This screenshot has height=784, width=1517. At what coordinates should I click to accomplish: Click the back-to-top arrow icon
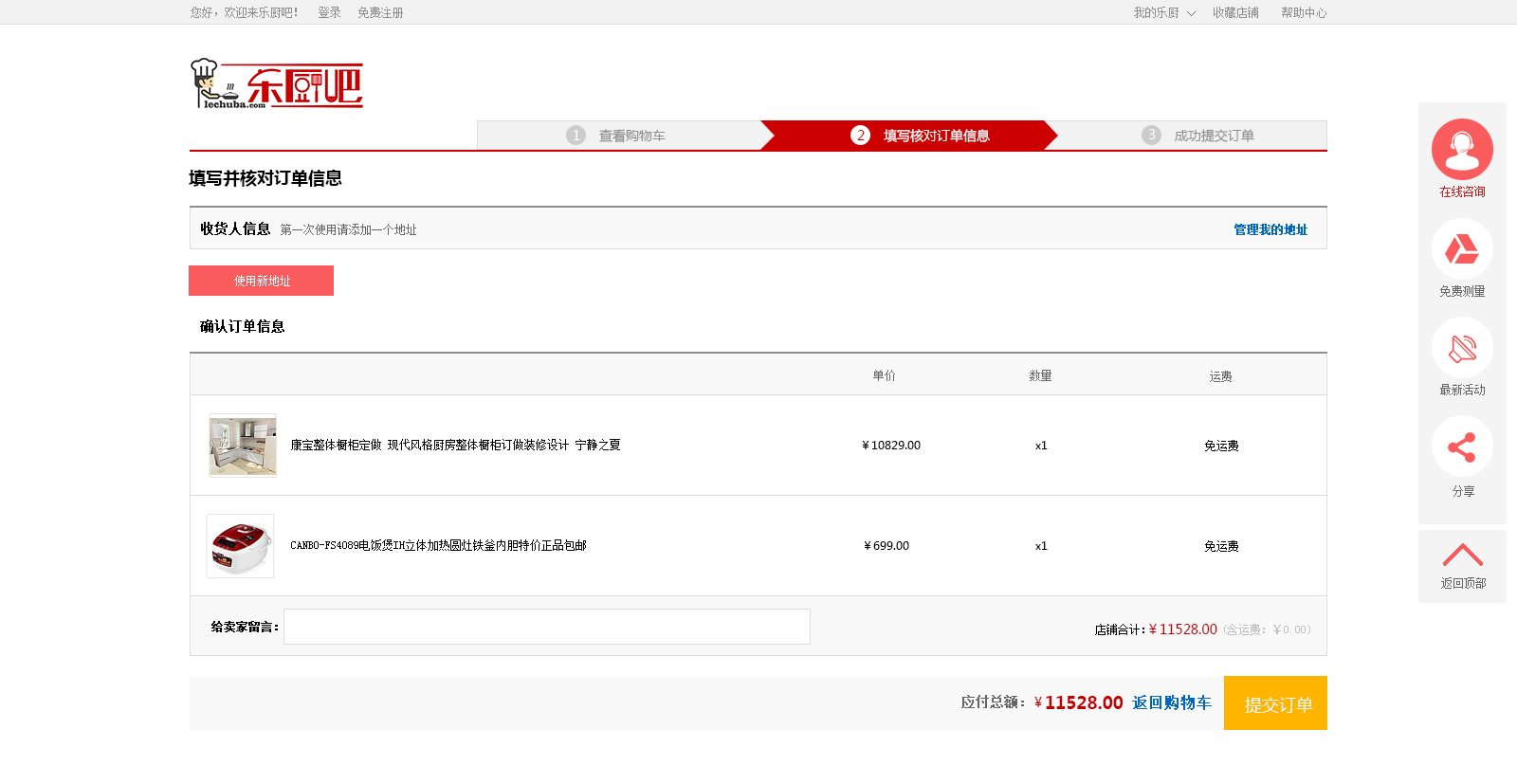(1462, 555)
